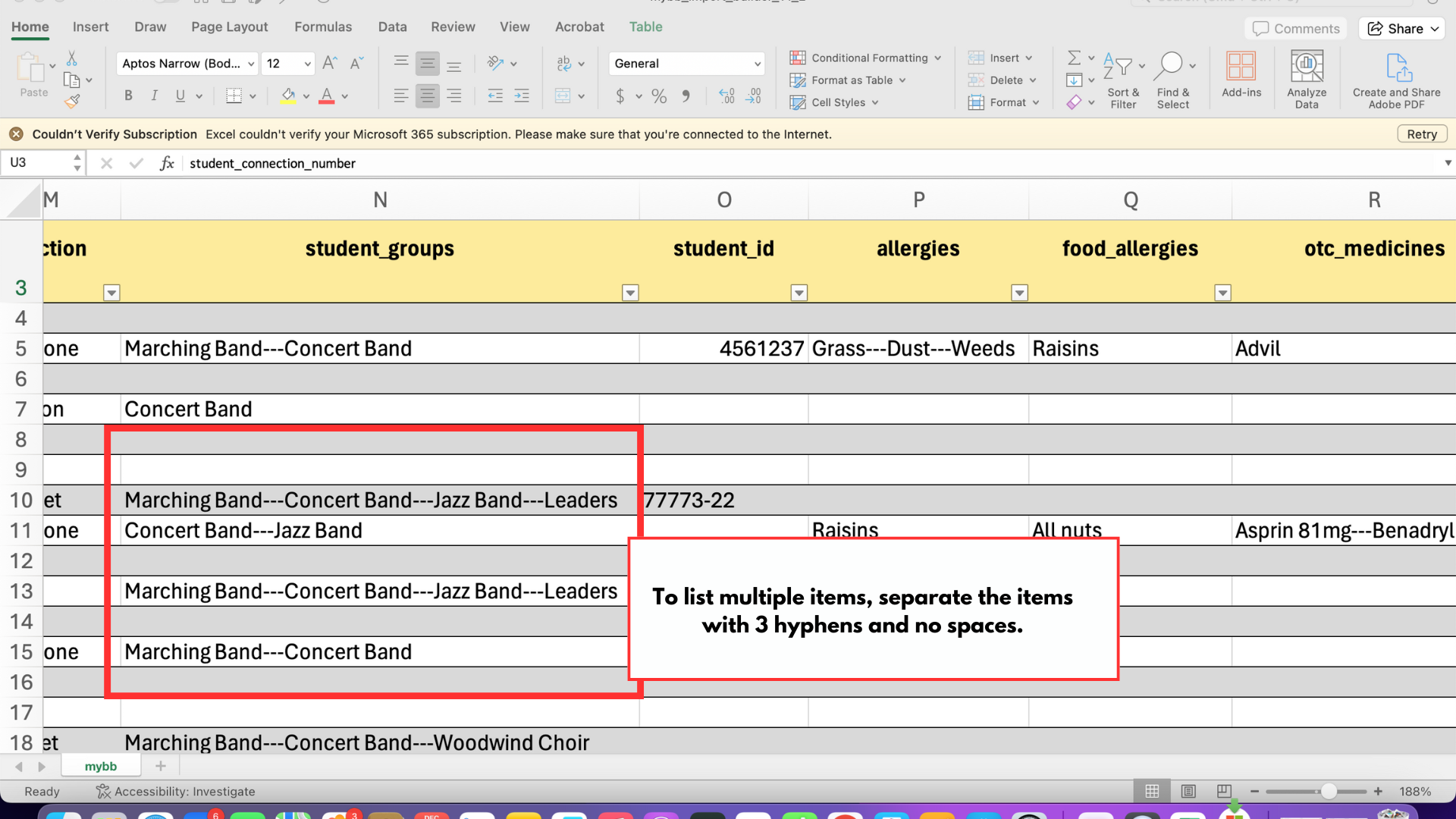
Task: Open the food_allergies column filter dropdown
Action: pos(1223,293)
